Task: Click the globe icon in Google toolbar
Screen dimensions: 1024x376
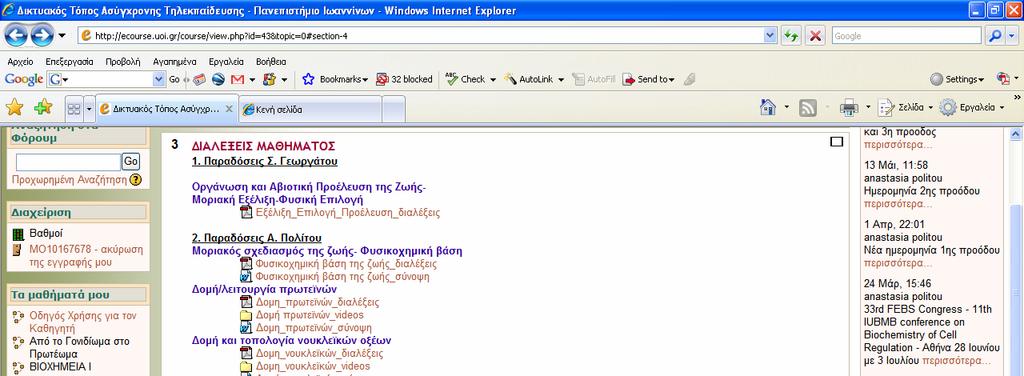Action: (x=218, y=79)
